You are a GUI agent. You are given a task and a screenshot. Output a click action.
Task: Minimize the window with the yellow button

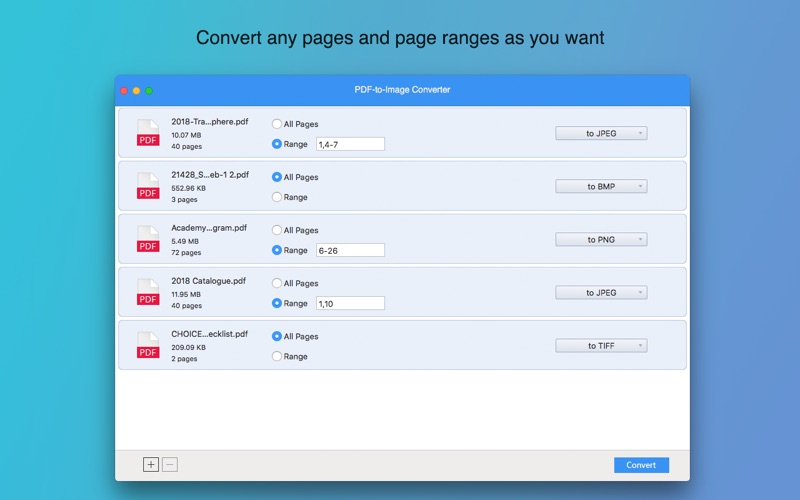[x=136, y=91]
